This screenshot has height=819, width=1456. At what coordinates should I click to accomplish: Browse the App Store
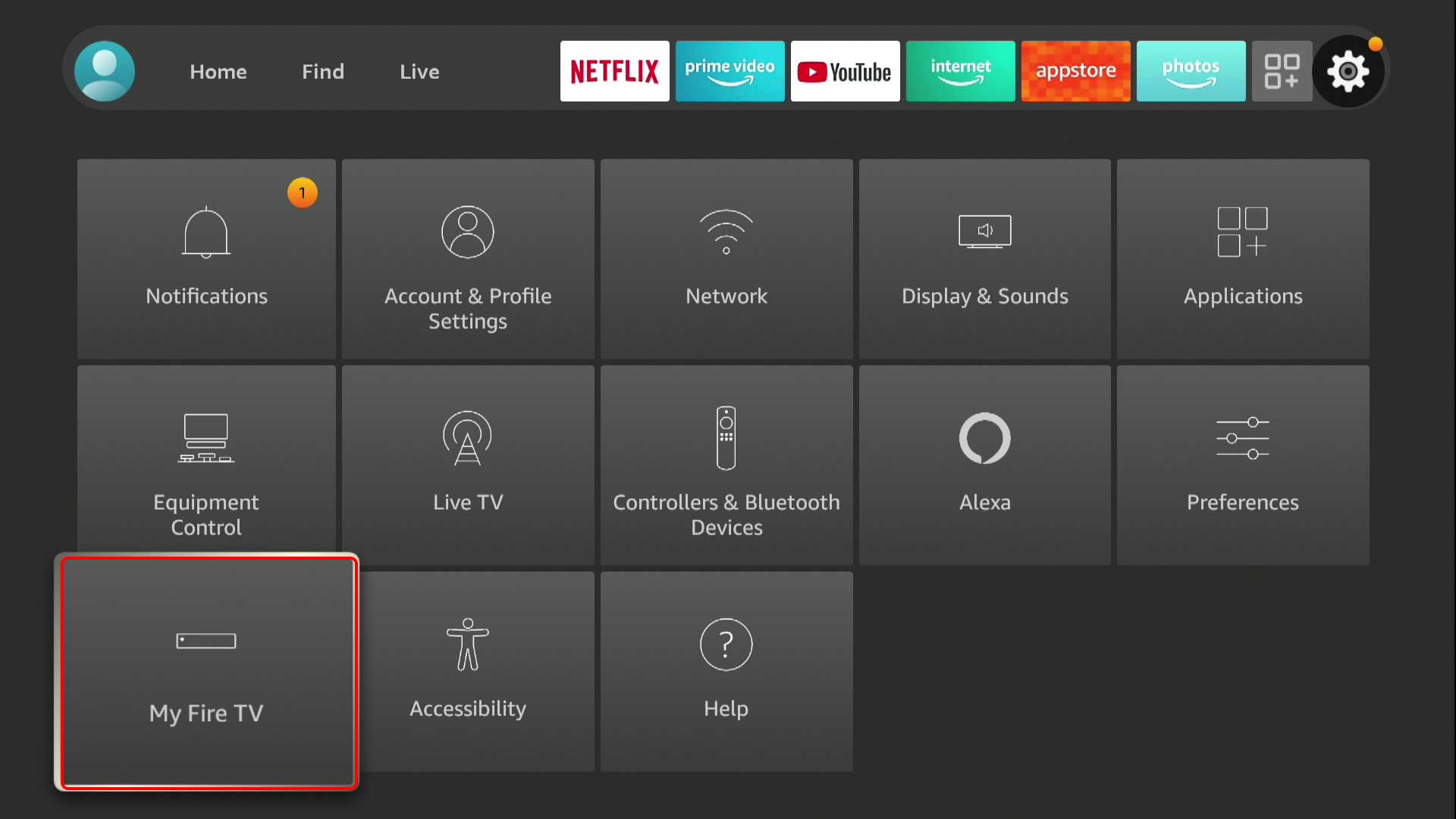1076,70
